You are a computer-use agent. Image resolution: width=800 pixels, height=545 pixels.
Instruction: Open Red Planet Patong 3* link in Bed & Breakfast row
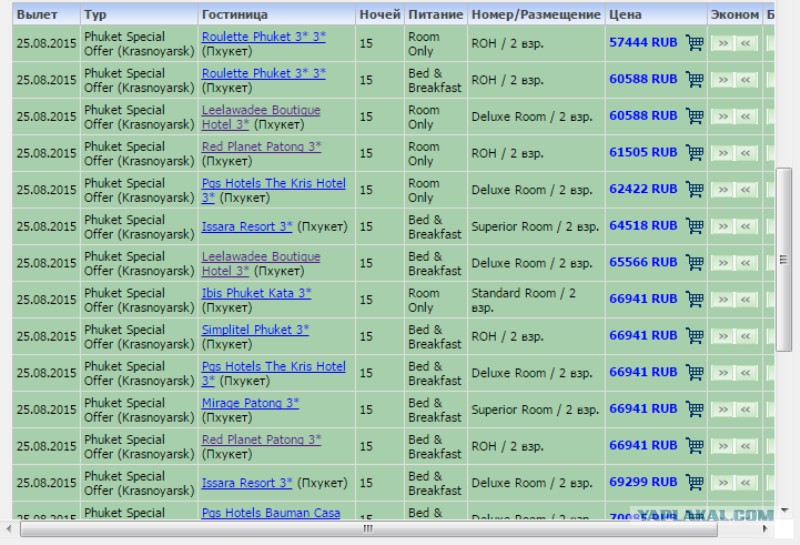tap(261, 440)
